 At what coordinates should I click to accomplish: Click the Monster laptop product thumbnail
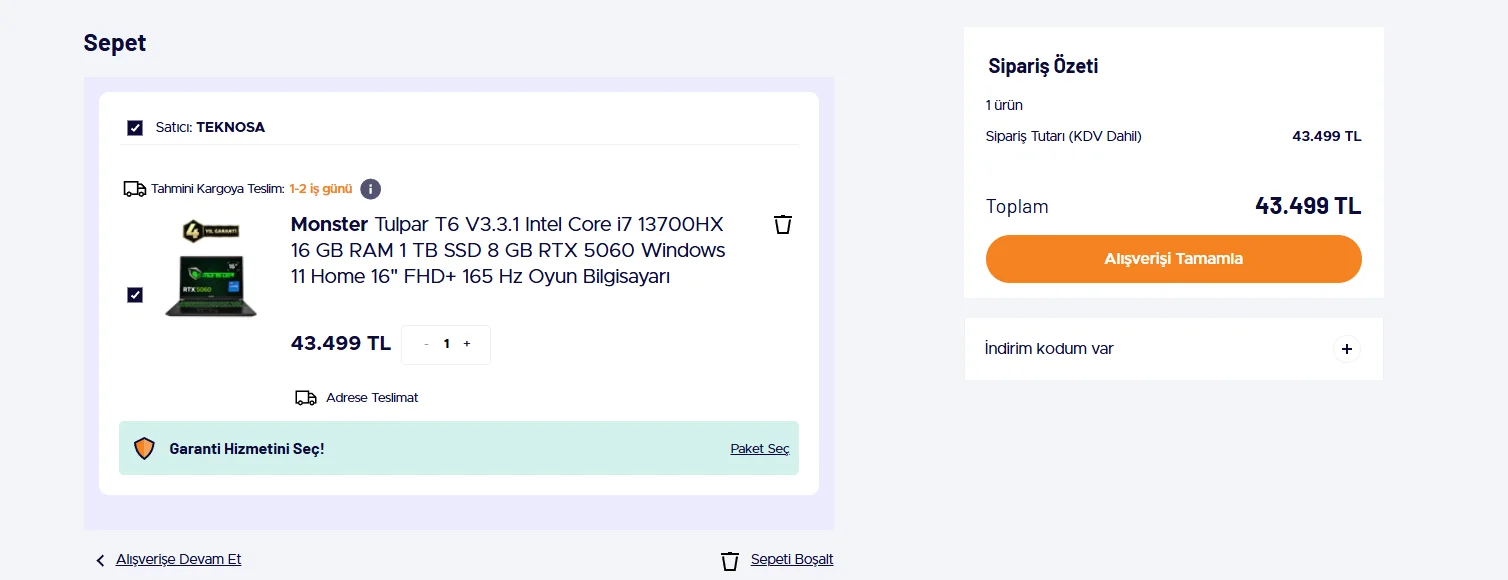(x=211, y=270)
